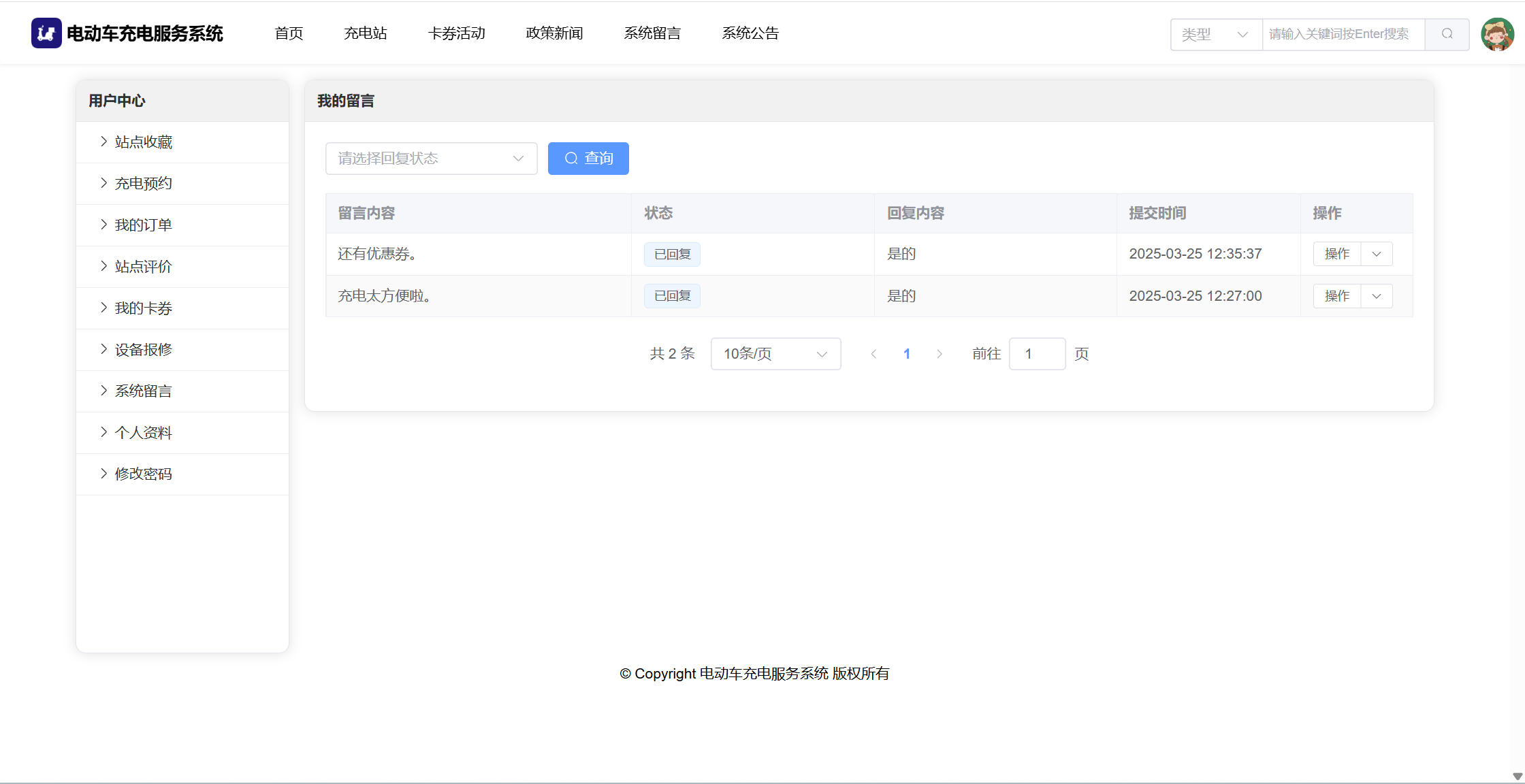Viewport: 1525px width, 784px height.
Task: Open 操作 dropdown arrow for 还有优惠券 row
Action: (1377, 254)
